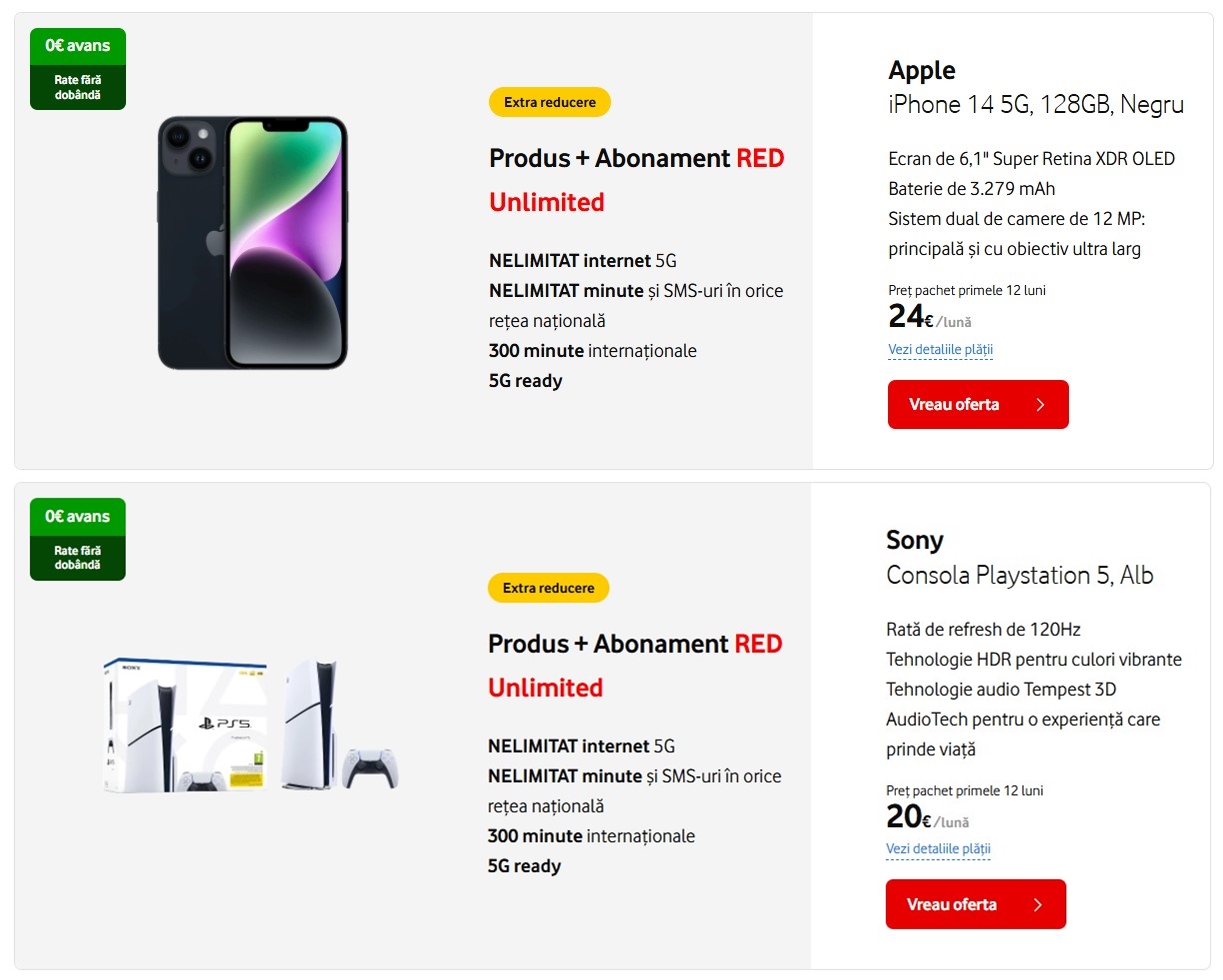Click the 24€ per month price
Viewport: 1223px width, 980px height.
[930, 317]
